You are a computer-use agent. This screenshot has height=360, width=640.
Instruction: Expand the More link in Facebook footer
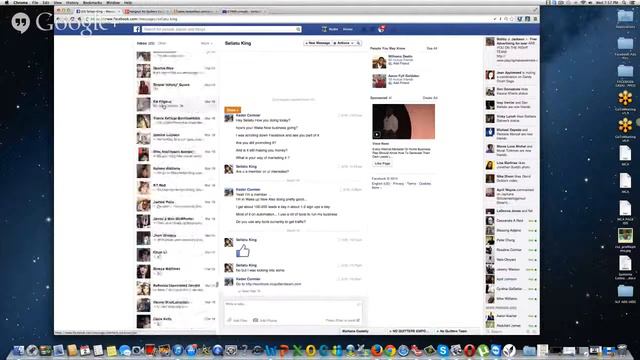coord(376,187)
